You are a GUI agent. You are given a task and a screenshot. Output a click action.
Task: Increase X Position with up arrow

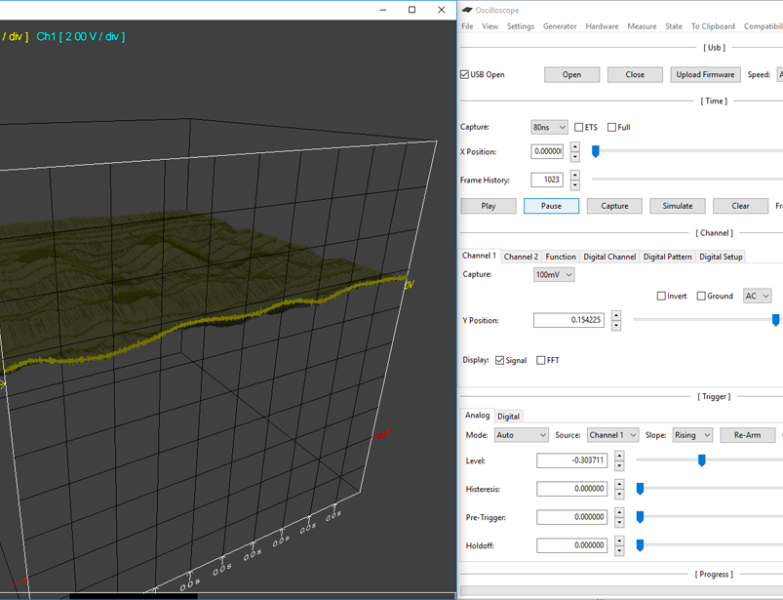pos(575,147)
